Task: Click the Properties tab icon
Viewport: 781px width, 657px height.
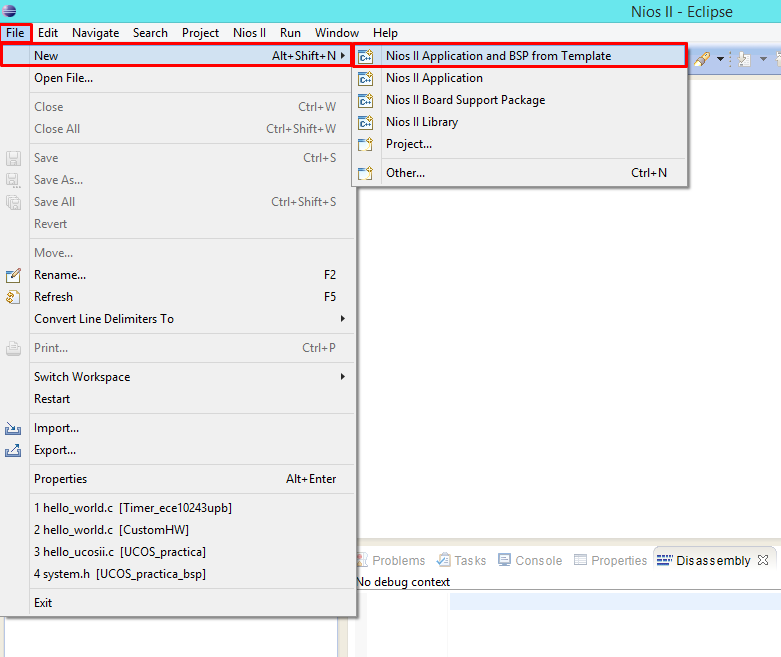Action: point(580,560)
